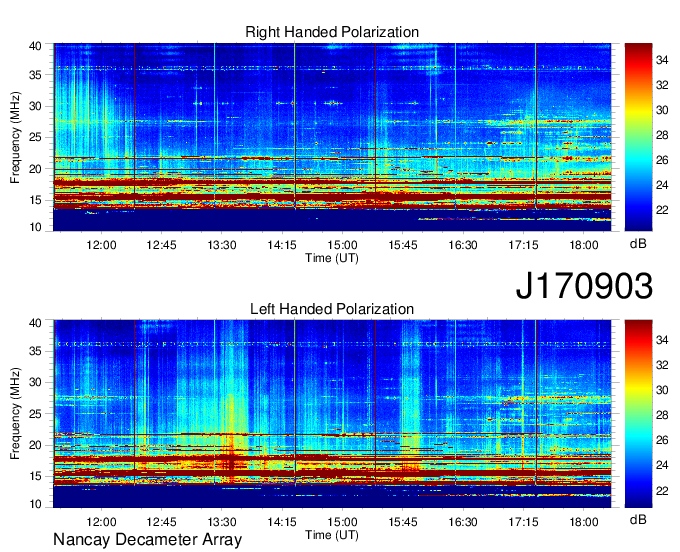This screenshot has width=680, height=552.
Task: Click the Time (UT) label under the left-handed plot
Action: pyautogui.click(x=332, y=535)
